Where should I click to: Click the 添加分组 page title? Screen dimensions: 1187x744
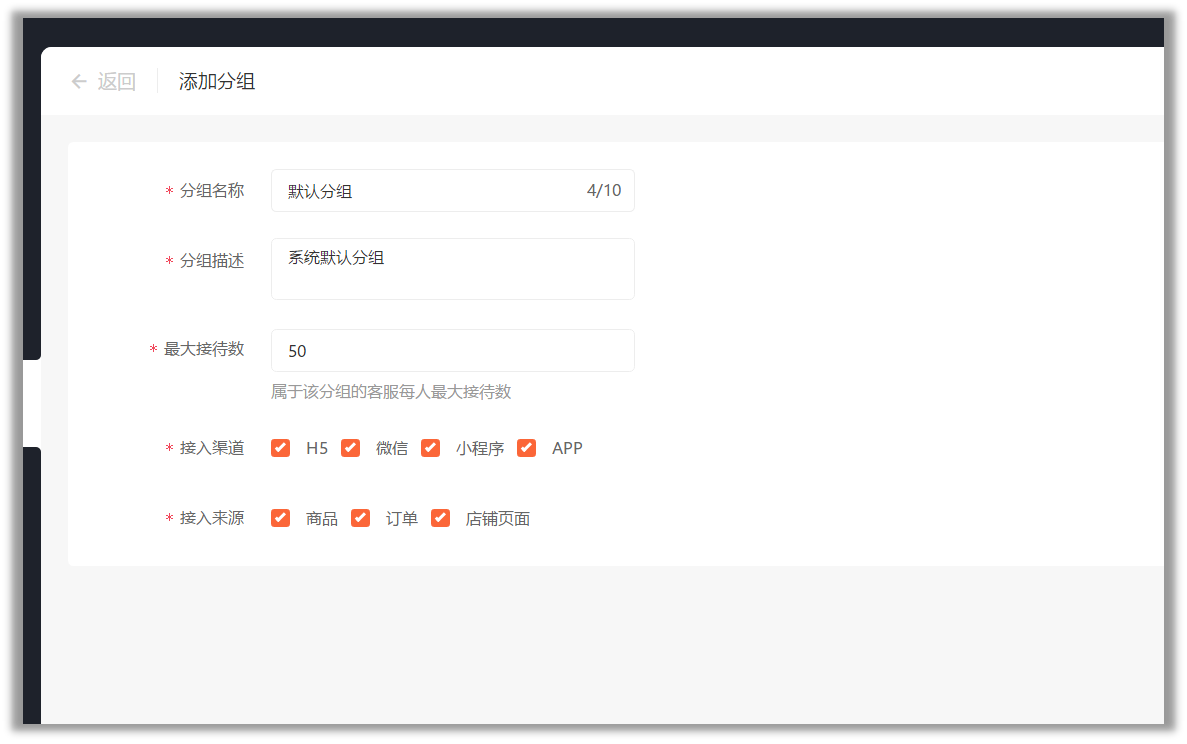click(x=217, y=81)
